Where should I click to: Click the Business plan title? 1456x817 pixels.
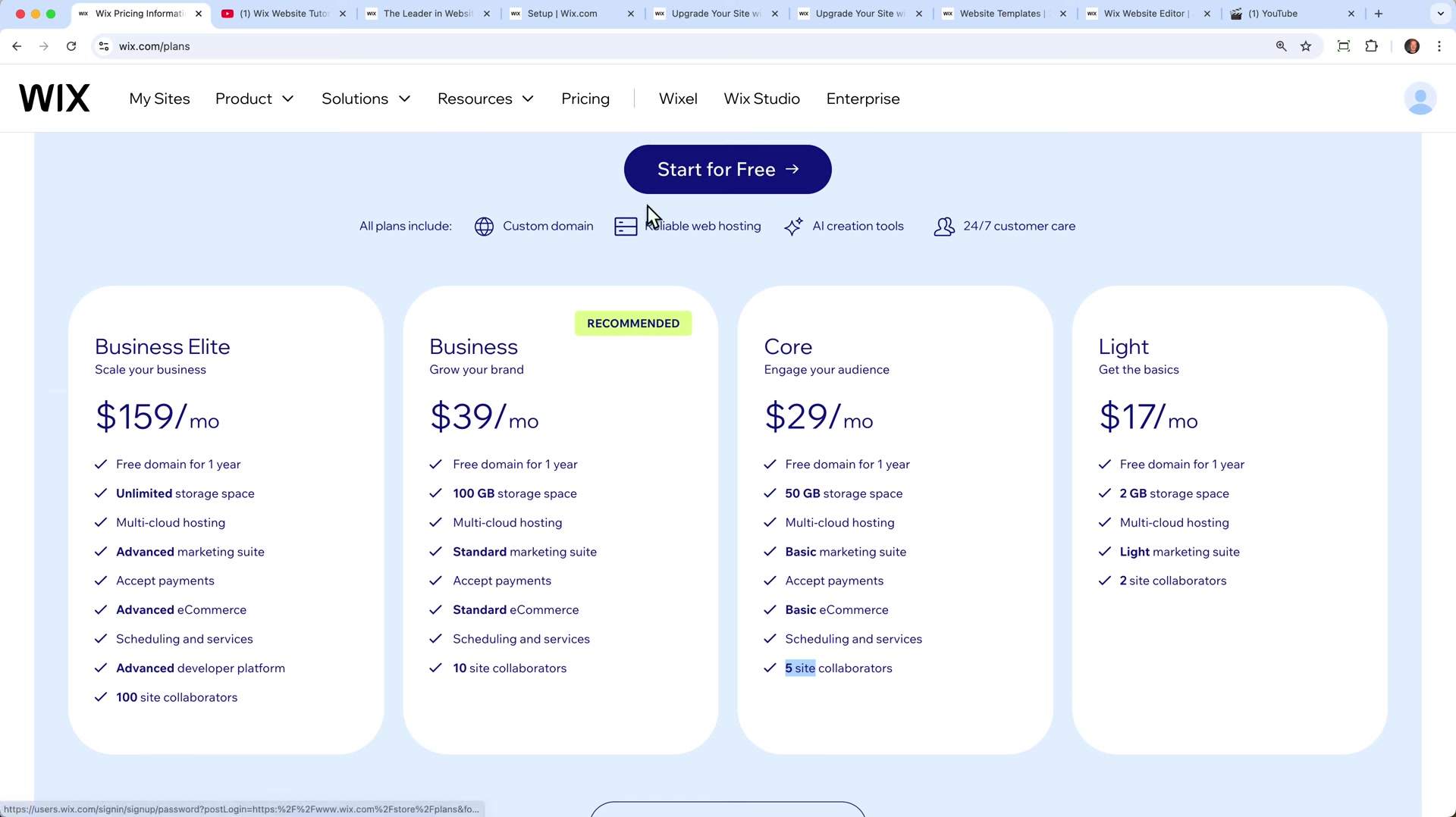coord(473,346)
